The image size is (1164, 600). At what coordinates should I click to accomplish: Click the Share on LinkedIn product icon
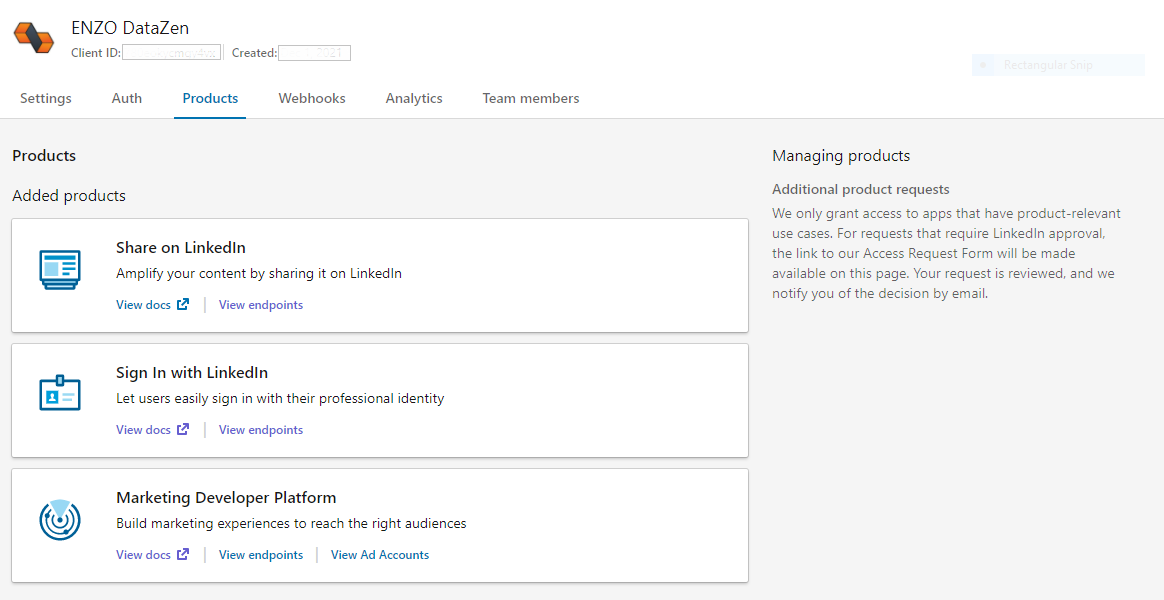click(x=59, y=270)
